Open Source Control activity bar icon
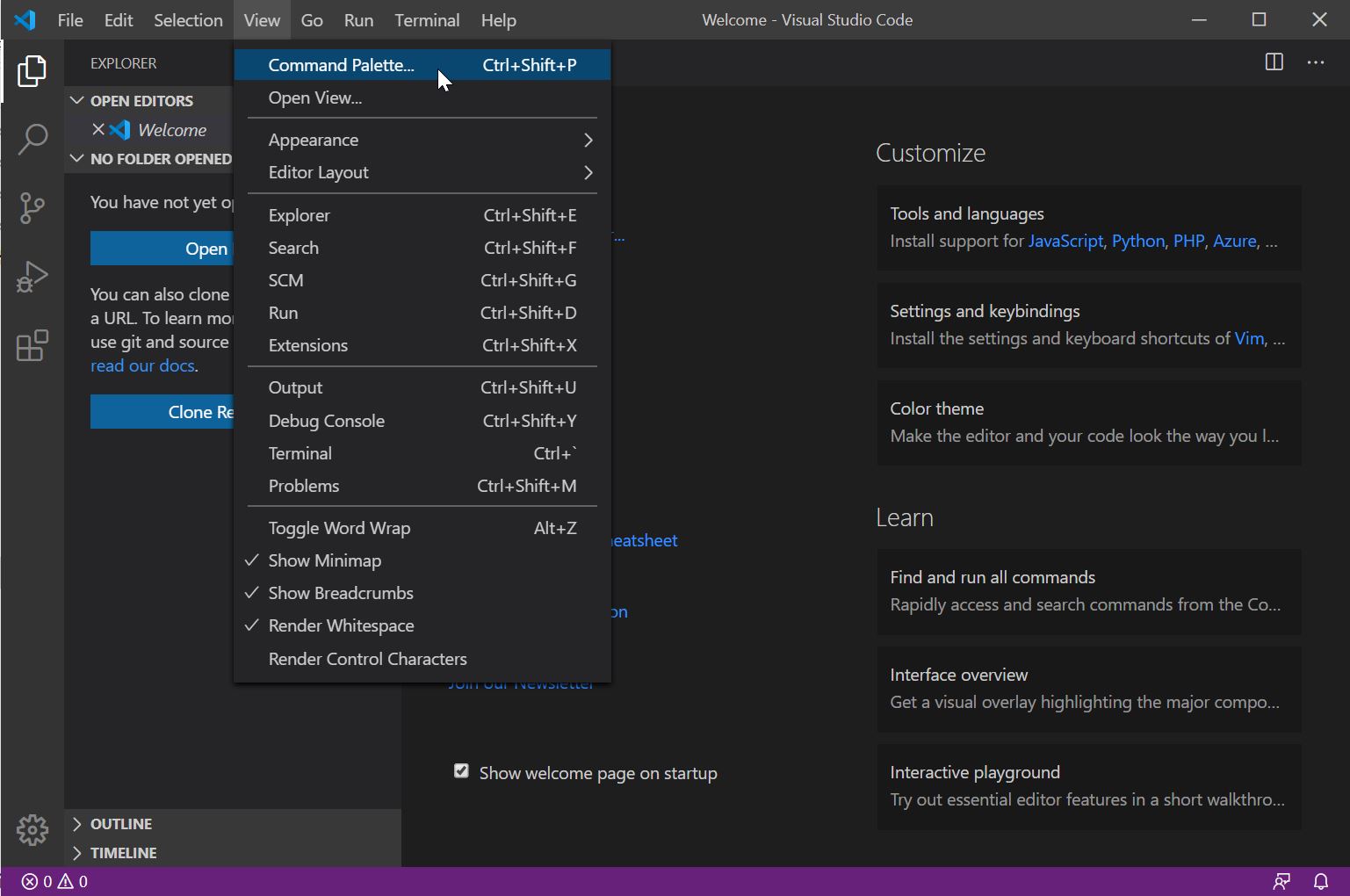Image resolution: width=1350 pixels, height=896 pixels. point(32,208)
